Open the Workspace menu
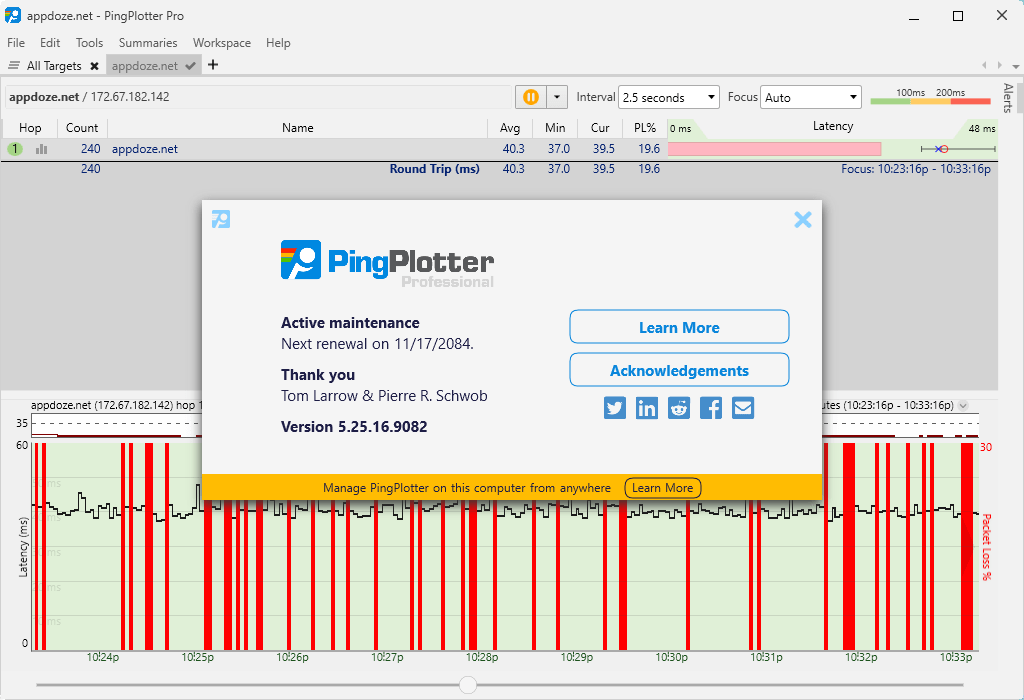 [222, 43]
